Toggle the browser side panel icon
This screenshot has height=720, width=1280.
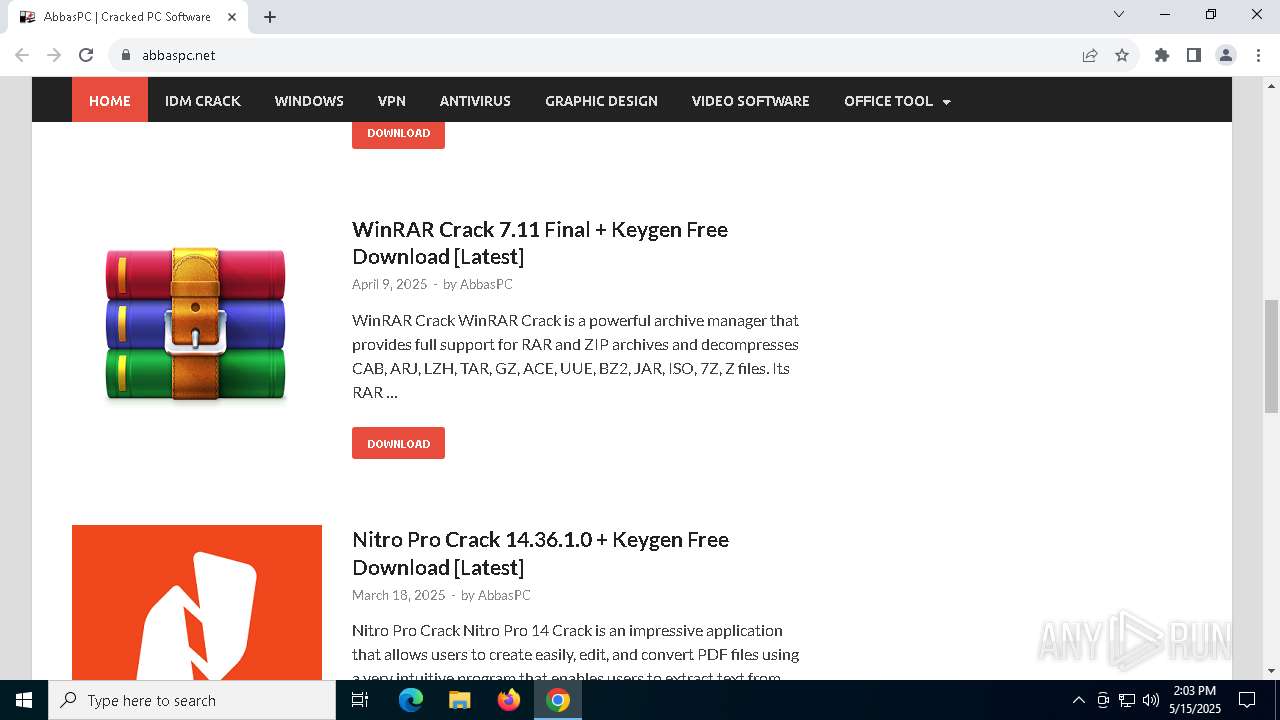tap(1194, 55)
